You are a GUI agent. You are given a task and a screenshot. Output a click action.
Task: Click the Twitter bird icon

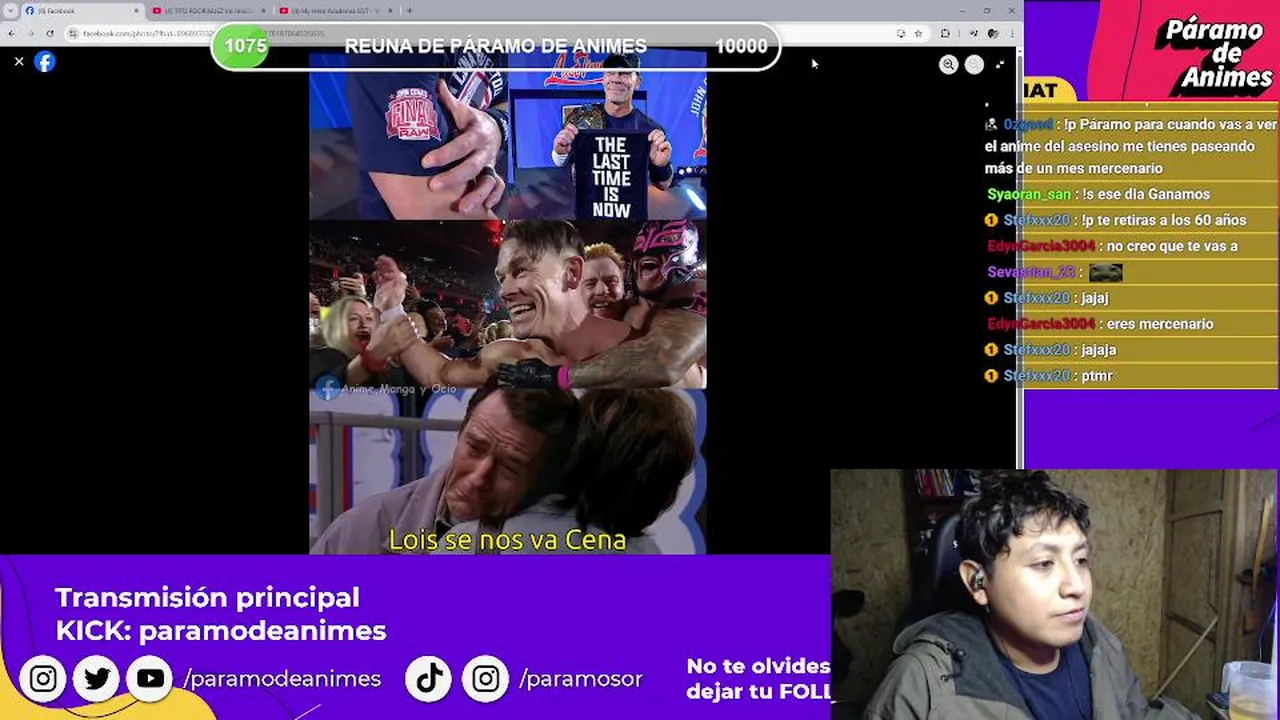tap(97, 679)
